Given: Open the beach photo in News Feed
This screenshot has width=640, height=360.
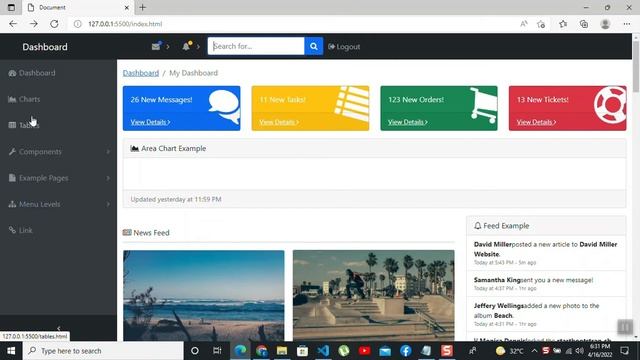Looking at the screenshot, I should click(204, 296).
